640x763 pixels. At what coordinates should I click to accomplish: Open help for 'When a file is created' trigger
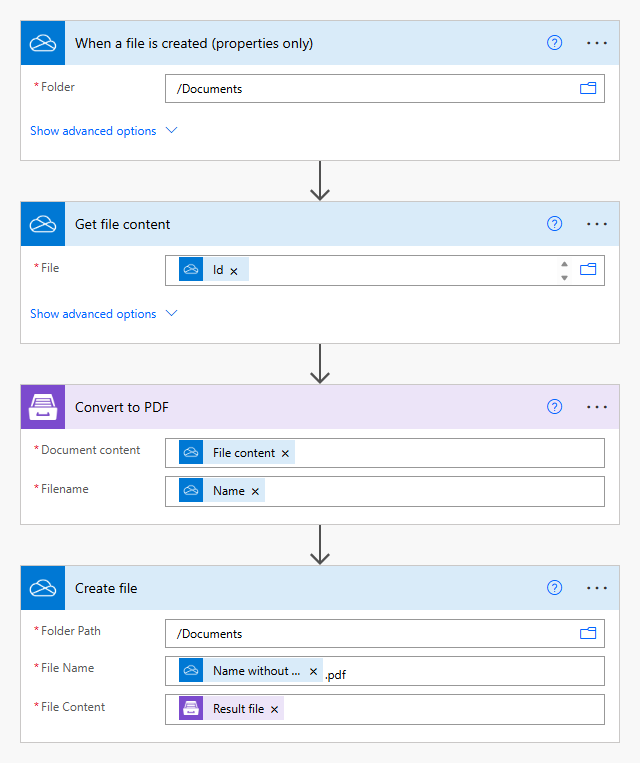point(554,43)
